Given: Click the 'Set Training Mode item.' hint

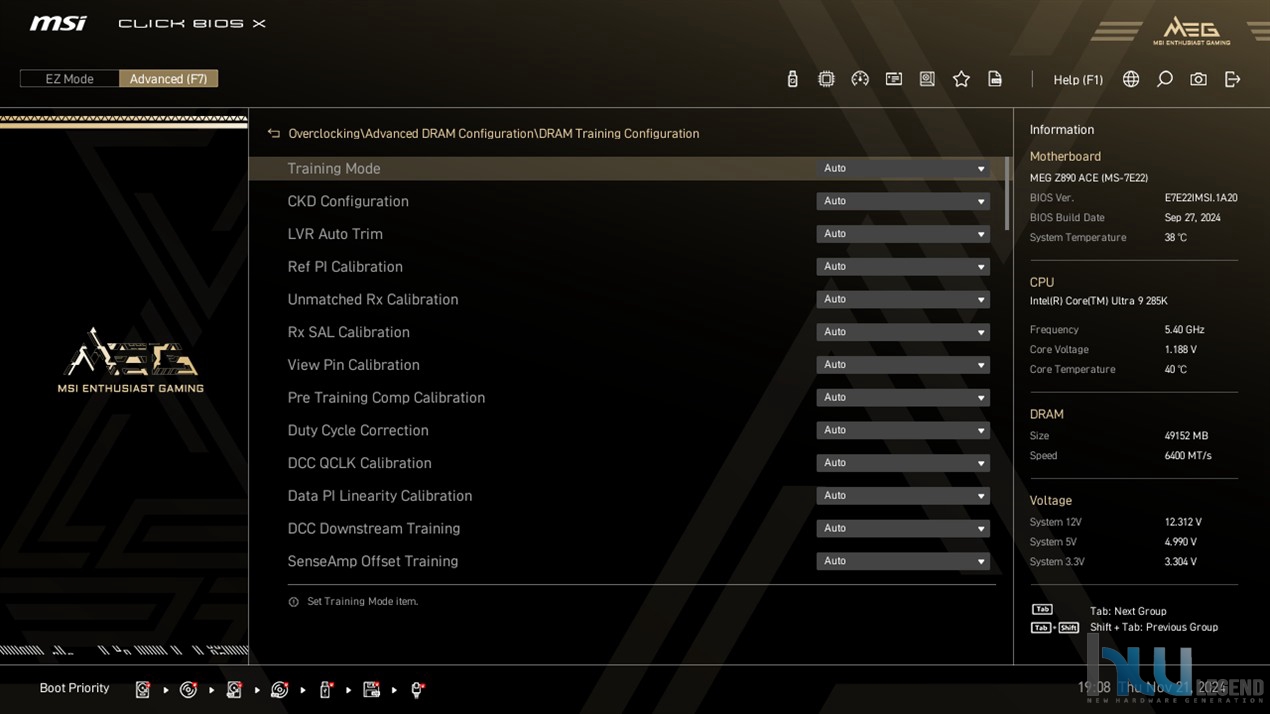Looking at the screenshot, I should (x=362, y=602).
